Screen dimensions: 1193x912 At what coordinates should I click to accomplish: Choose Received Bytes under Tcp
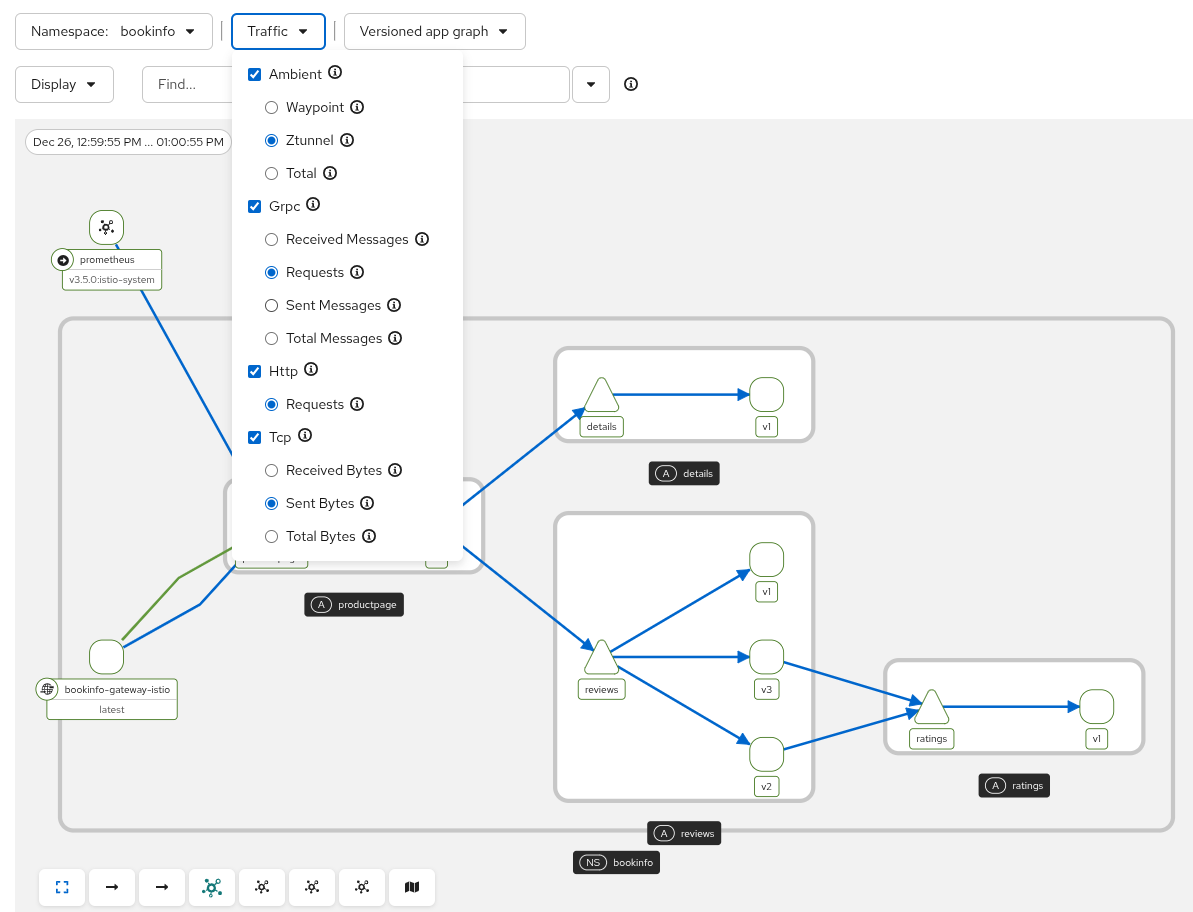271,470
